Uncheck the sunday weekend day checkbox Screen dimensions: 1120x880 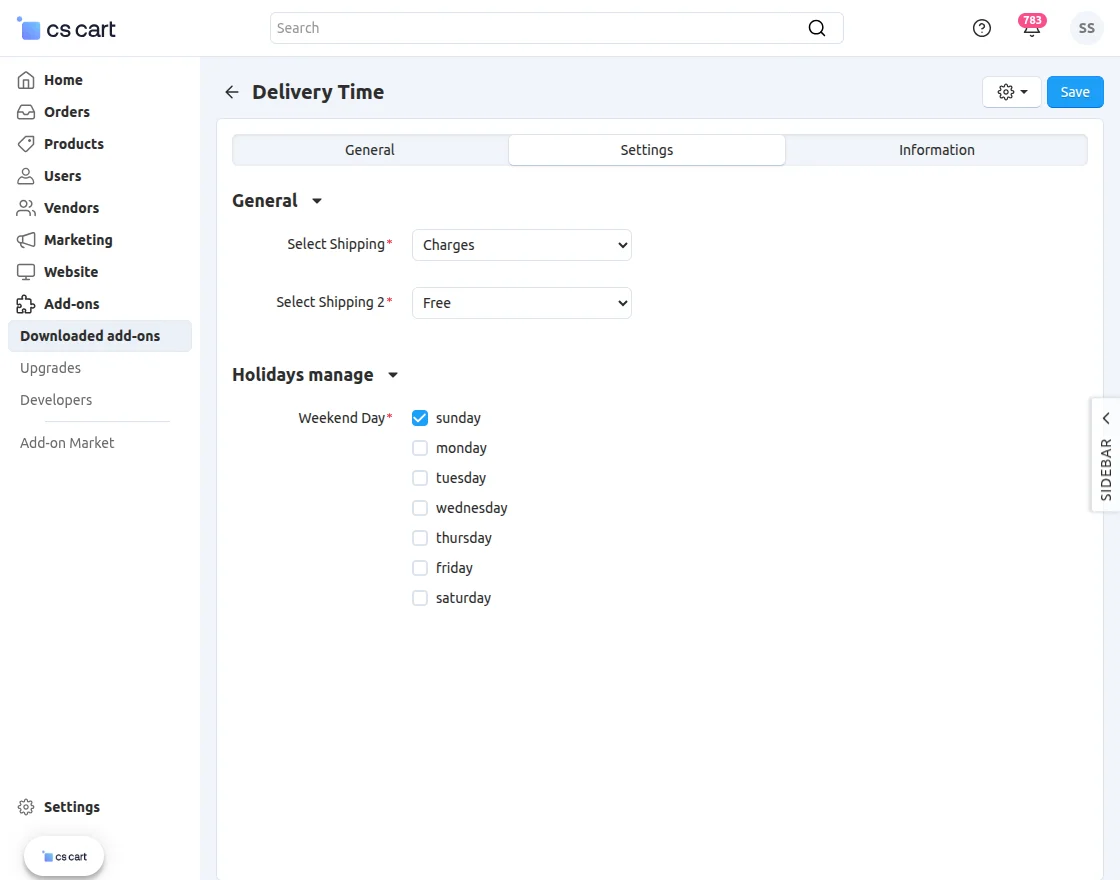click(x=419, y=417)
